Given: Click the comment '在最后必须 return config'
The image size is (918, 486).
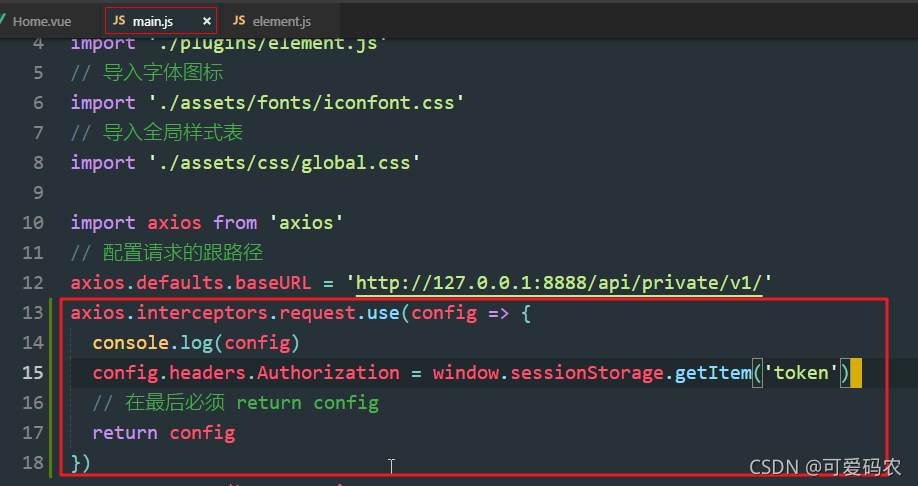Looking at the screenshot, I should (235, 403).
